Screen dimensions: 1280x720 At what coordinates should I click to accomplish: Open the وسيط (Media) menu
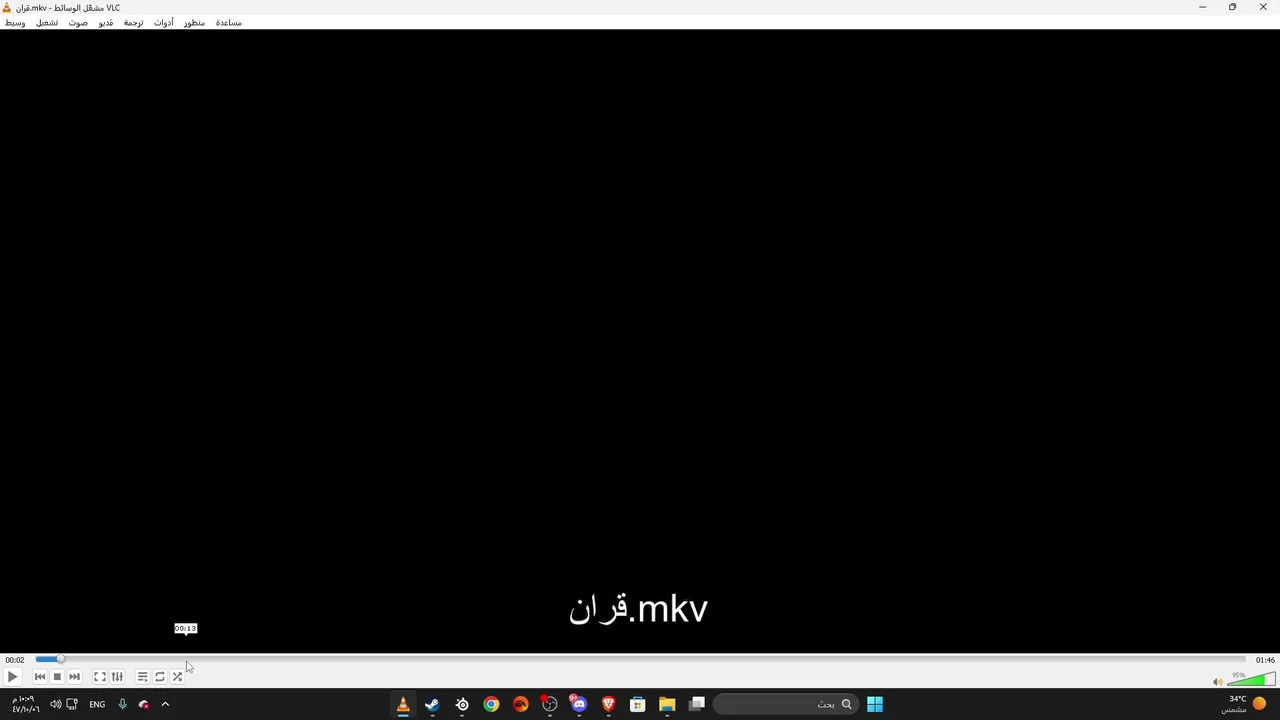[x=15, y=22]
